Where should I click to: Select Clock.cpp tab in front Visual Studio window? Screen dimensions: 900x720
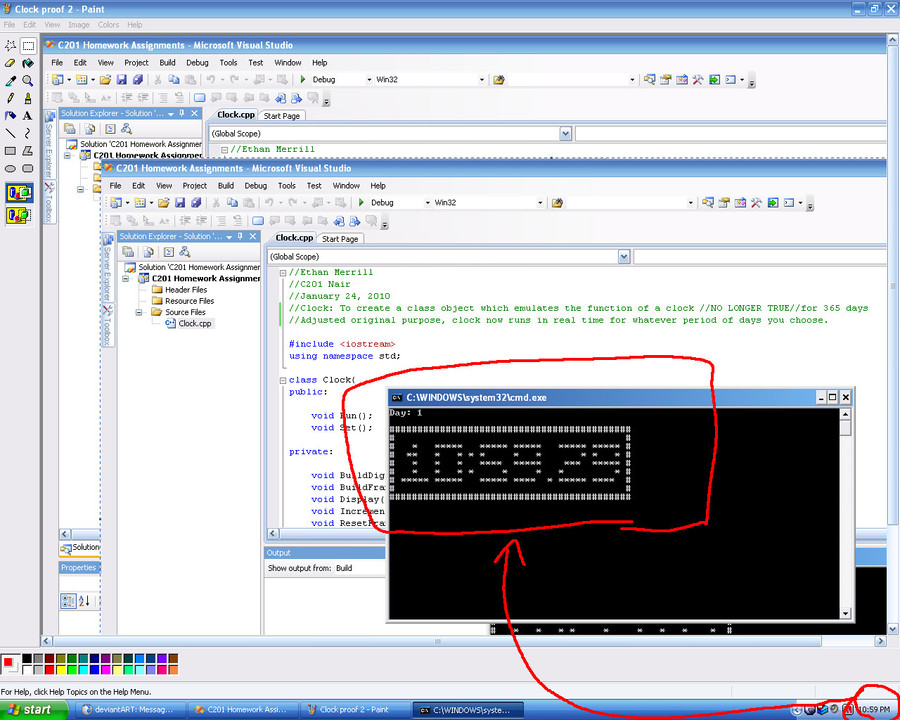click(x=294, y=238)
